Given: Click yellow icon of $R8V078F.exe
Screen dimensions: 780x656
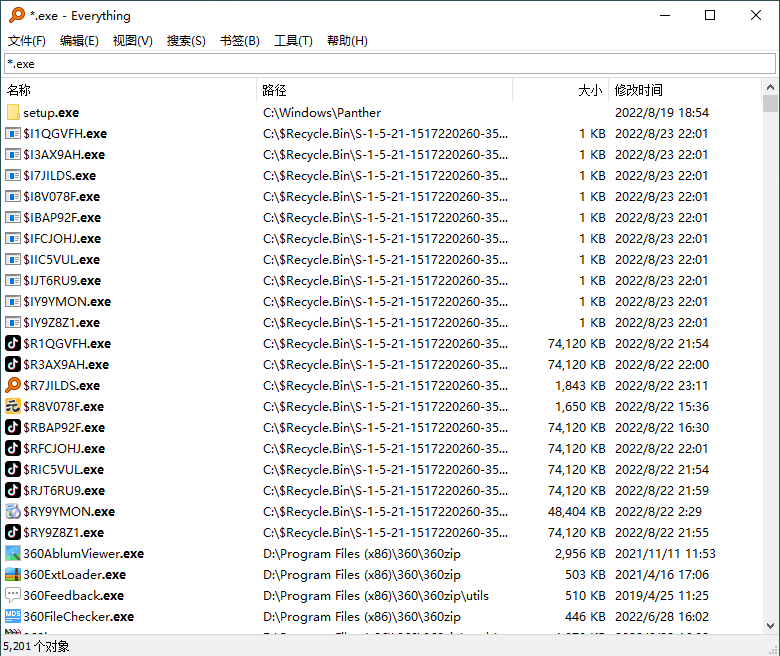Looking at the screenshot, I should [x=13, y=406].
